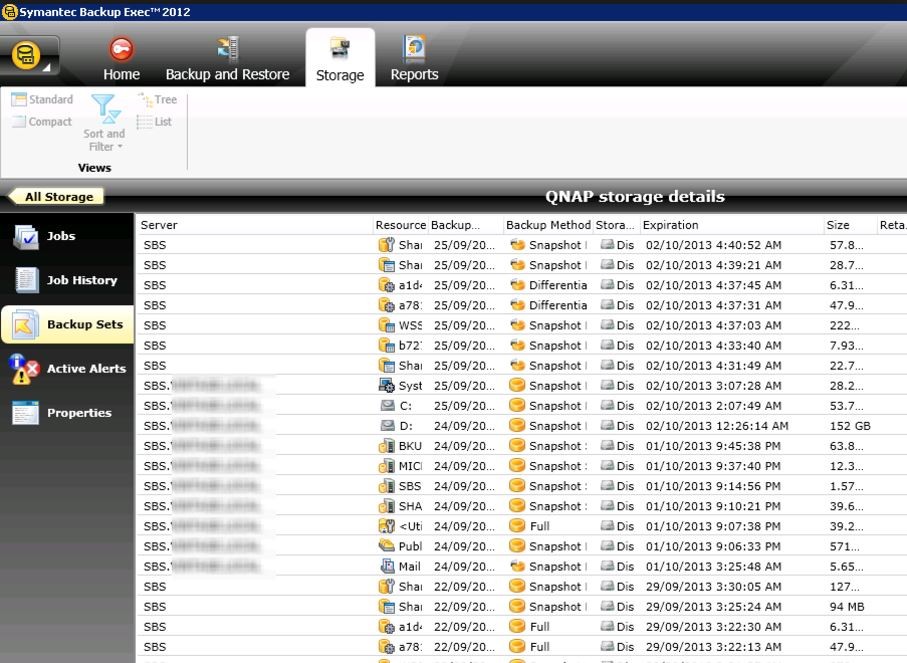Click the MIC resource icon
Viewport: 907px width, 663px height.
(x=386, y=466)
